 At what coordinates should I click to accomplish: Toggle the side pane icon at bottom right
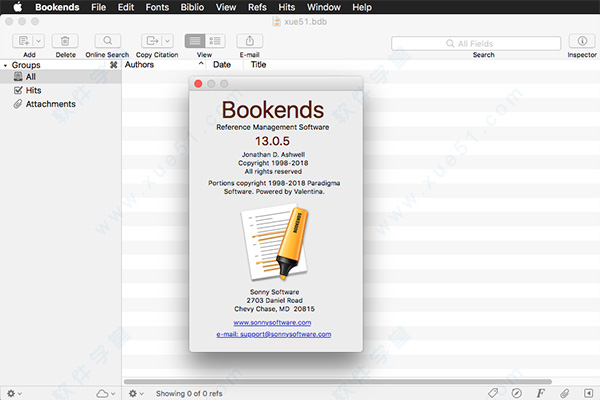[x=588, y=393]
